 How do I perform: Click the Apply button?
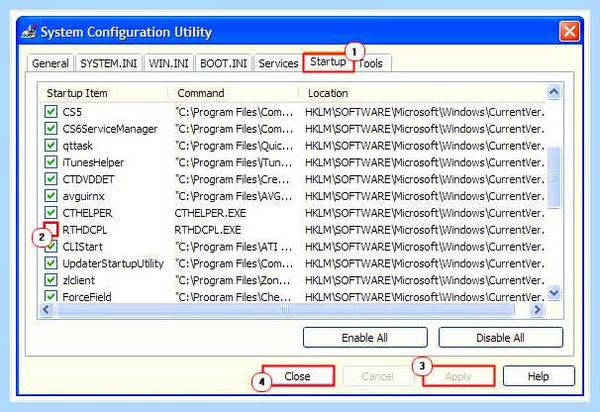pyautogui.click(x=458, y=376)
